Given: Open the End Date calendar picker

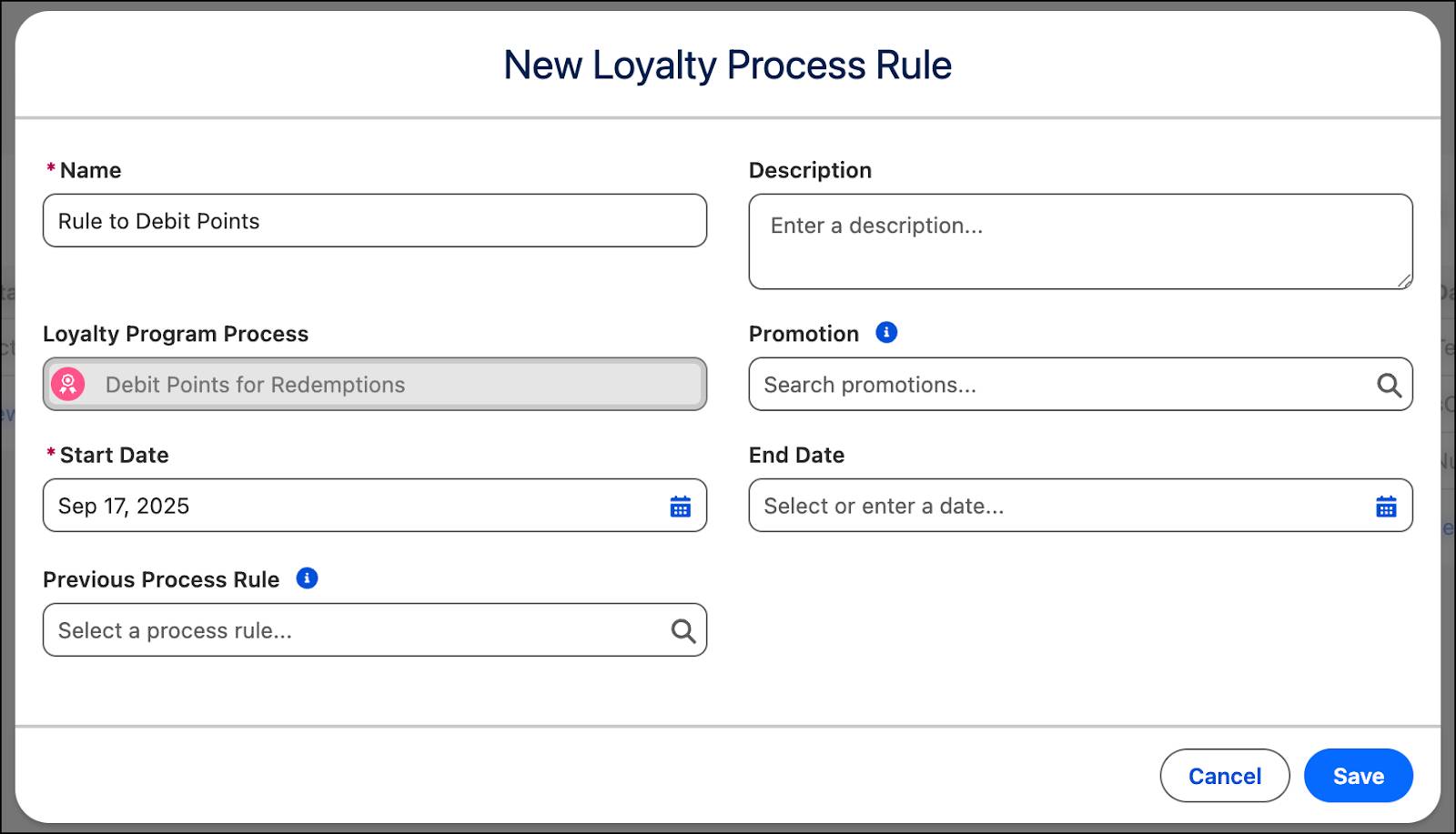Looking at the screenshot, I should click(x=1386, y=507).
